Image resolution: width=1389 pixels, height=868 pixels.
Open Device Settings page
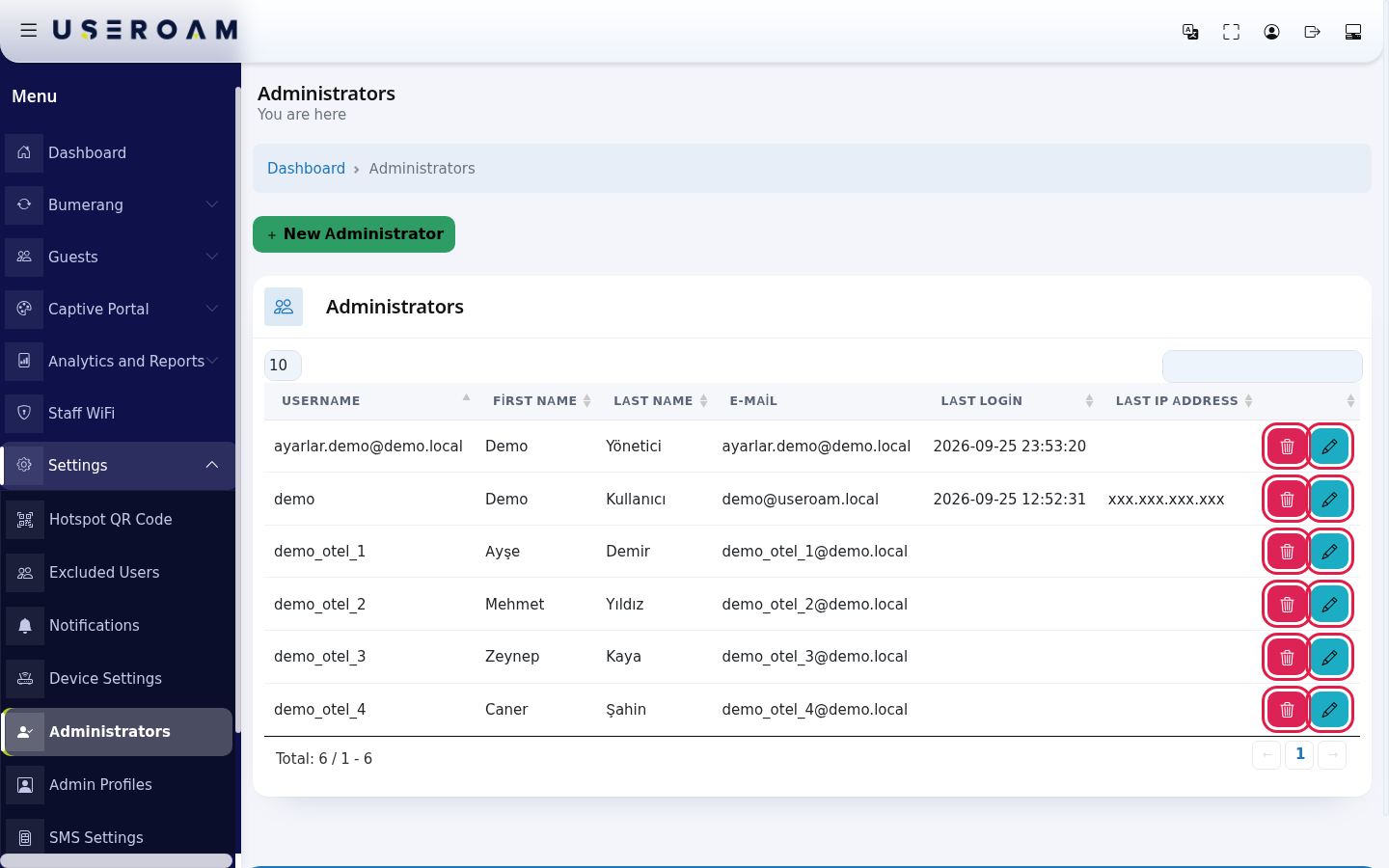(x=118, y=678)
